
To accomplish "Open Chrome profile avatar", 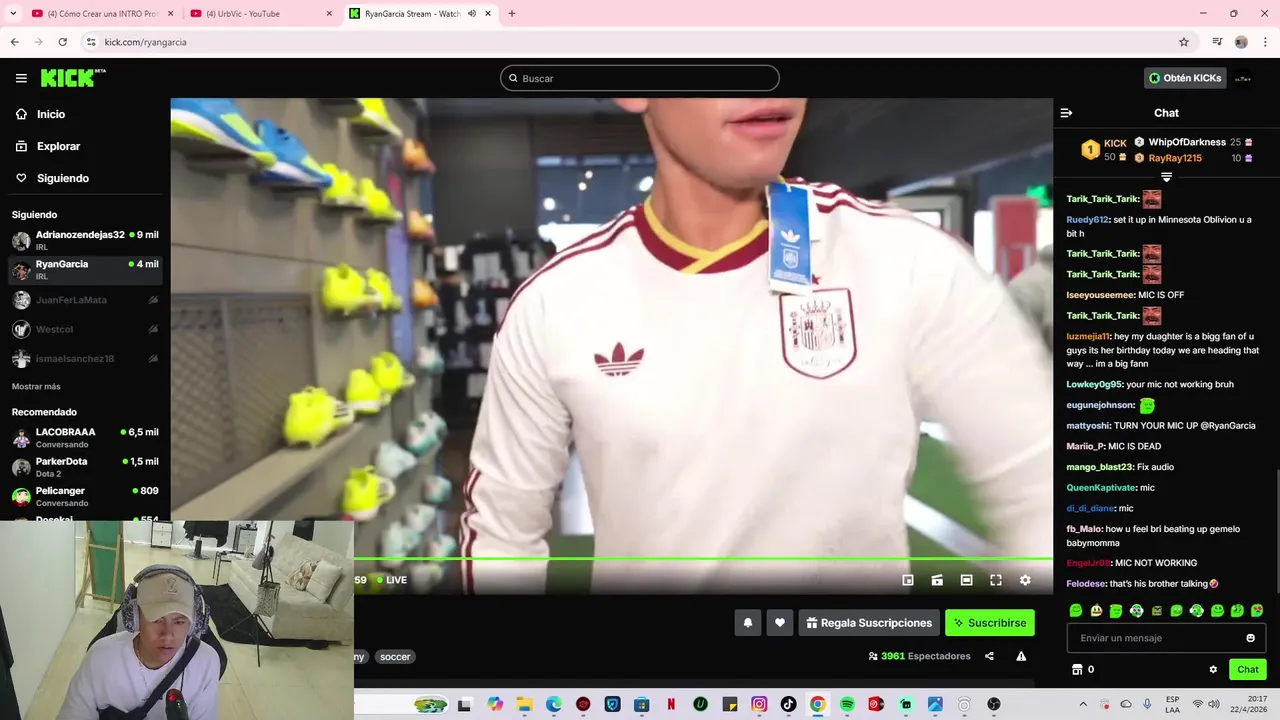I will click(1241, 42).
